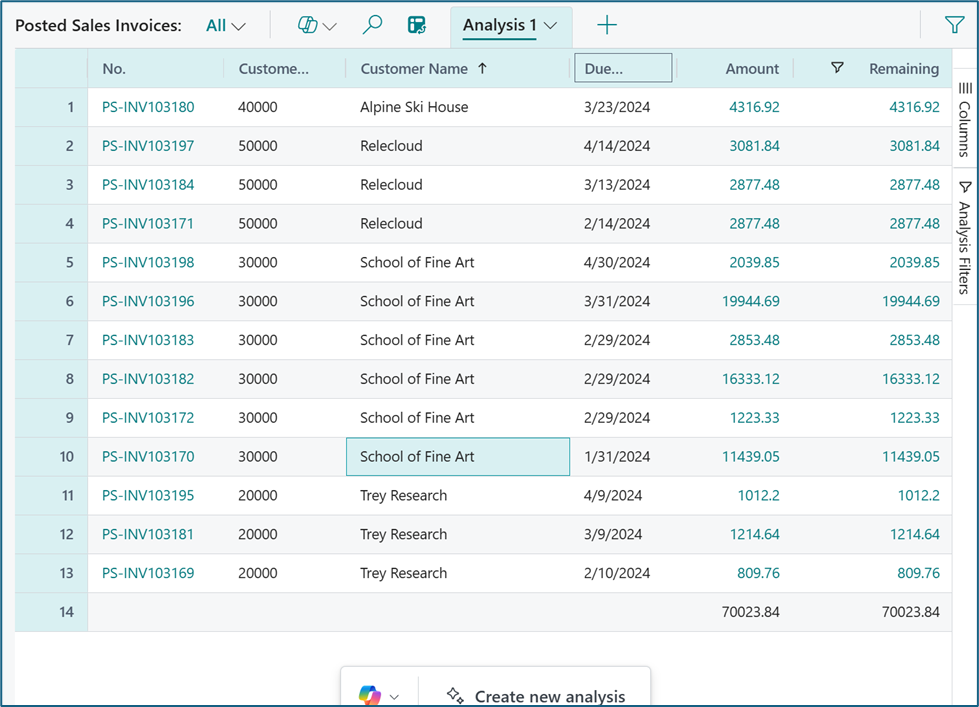Screen dimensions: 979x707
Task: Click the Due date column header
Action: pos(622,69)
